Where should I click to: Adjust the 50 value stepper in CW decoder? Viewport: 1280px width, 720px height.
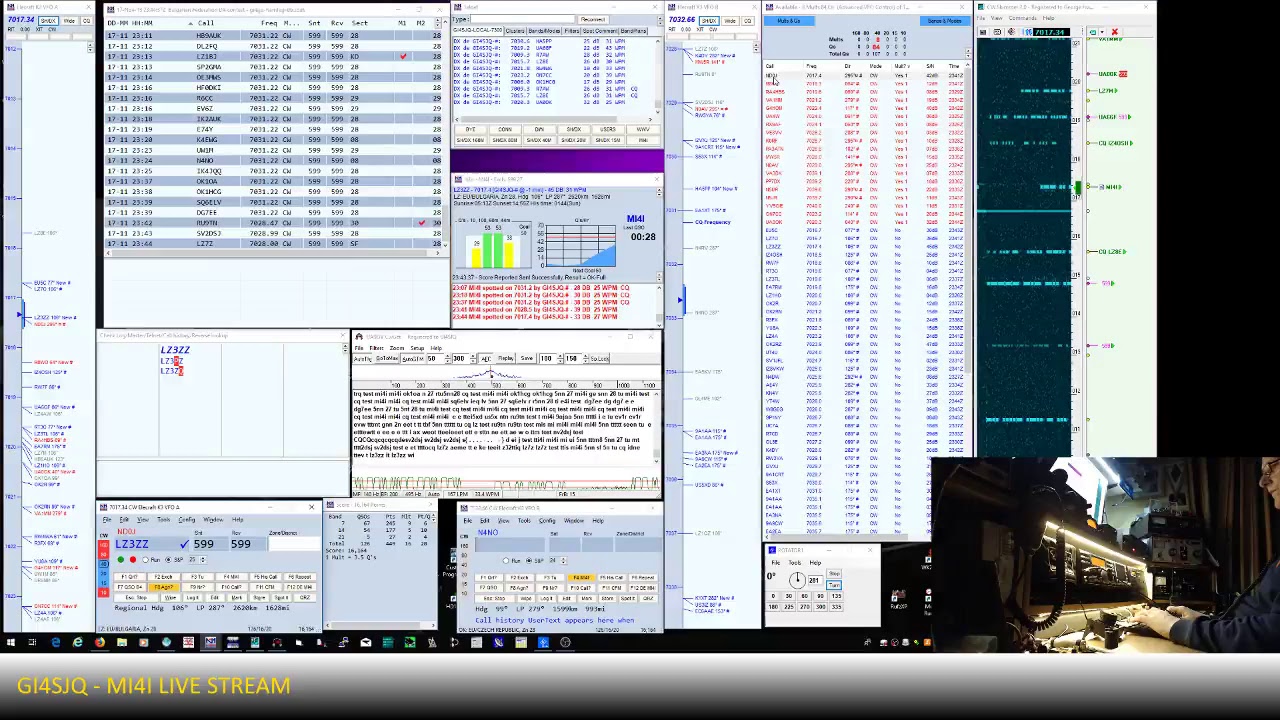click(x=448, y=359)
